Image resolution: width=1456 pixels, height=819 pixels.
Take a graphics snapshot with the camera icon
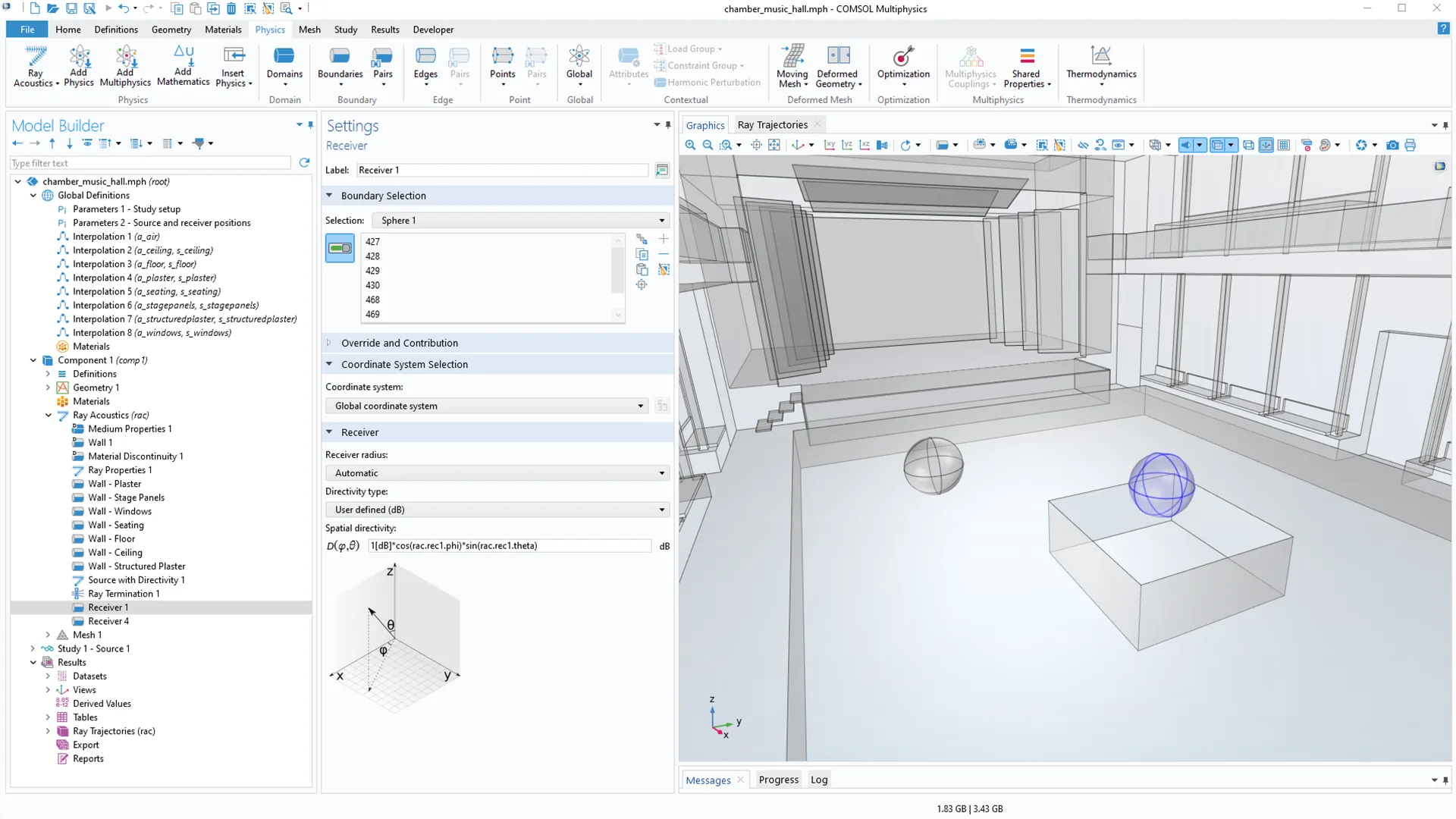pos(1392,145)
